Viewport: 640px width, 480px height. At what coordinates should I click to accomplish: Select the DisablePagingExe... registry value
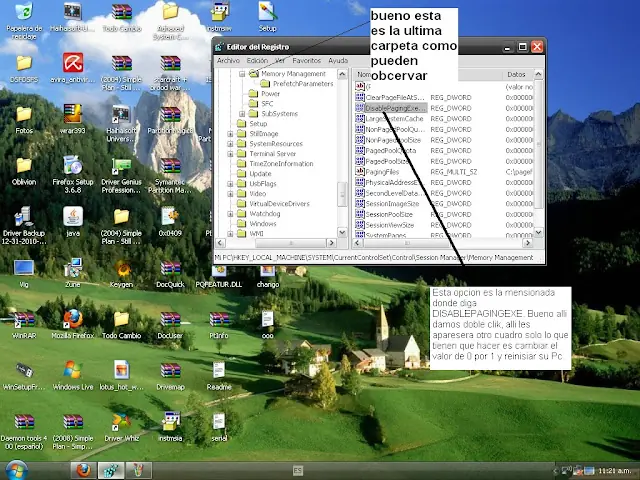[x=395, y=108]
